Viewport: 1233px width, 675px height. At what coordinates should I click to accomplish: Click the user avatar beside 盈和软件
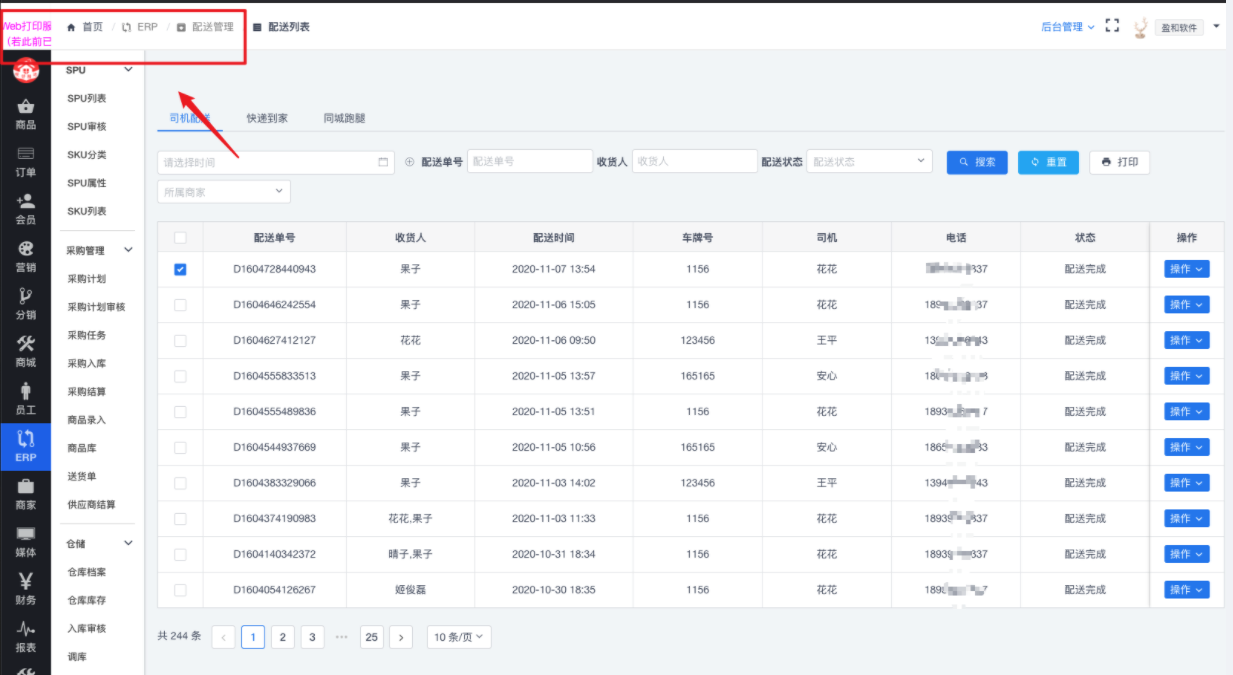pos(1140,27)
